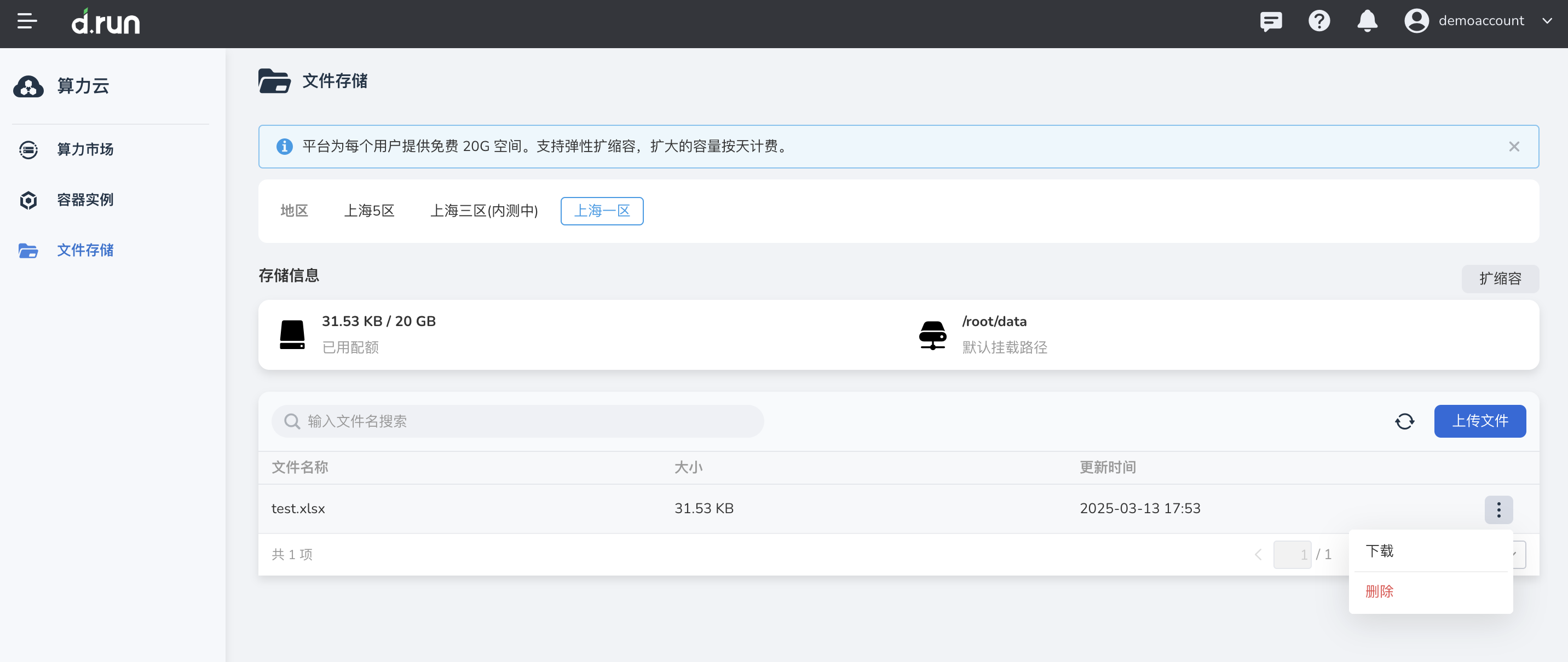
Task: Click the refresh icon beside 上传文件 button
Action: click(x=1405, y=421)
